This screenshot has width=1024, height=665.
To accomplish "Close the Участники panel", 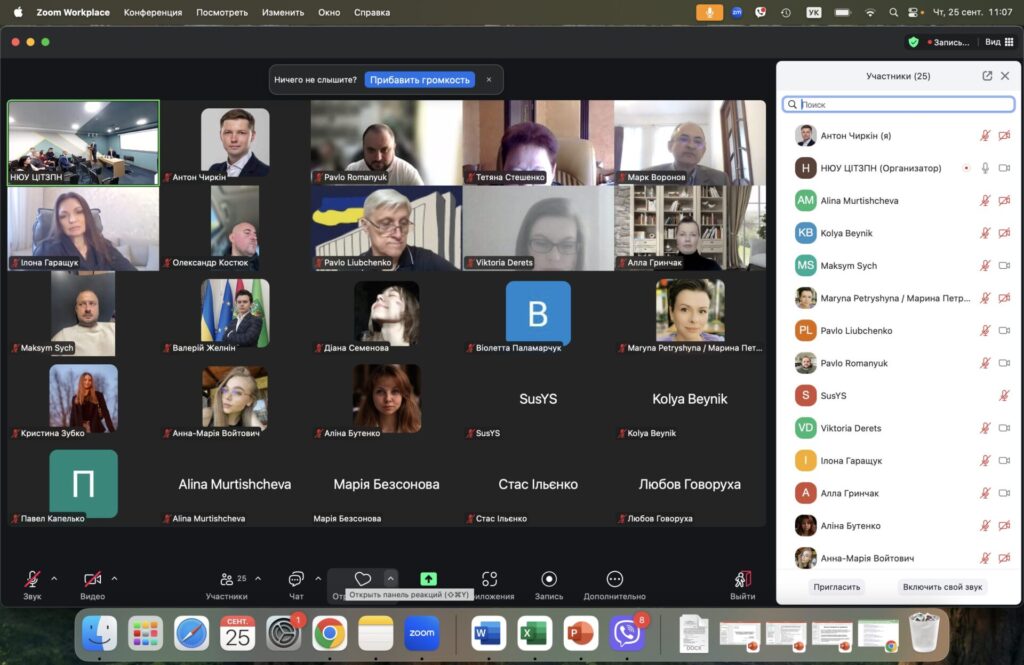I will 1005,76.
